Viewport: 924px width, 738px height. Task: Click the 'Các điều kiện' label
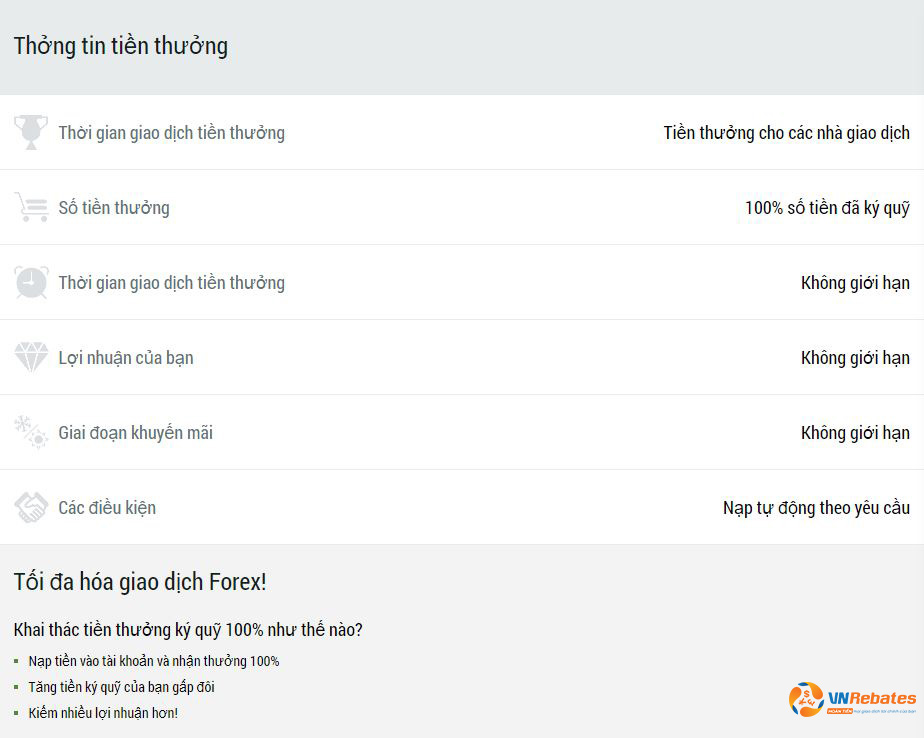(x=107, y=508)
